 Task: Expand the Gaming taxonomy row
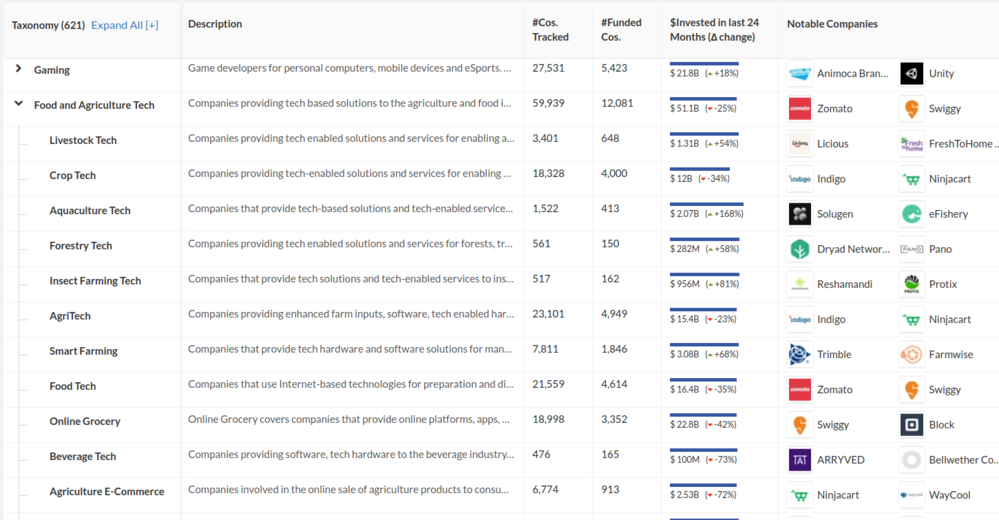pos(19,69)
